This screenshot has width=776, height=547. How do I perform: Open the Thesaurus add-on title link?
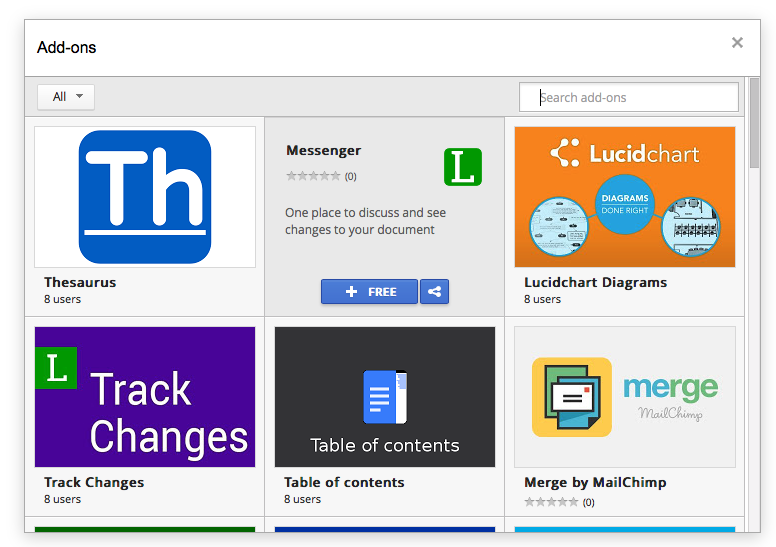pyautogui.click(x=80, y=283)
